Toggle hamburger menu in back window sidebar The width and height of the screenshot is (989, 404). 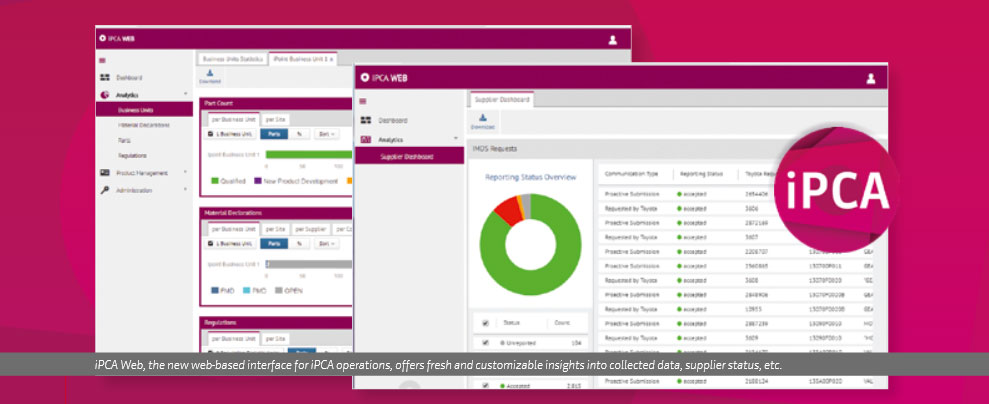[x=102, y=61]
